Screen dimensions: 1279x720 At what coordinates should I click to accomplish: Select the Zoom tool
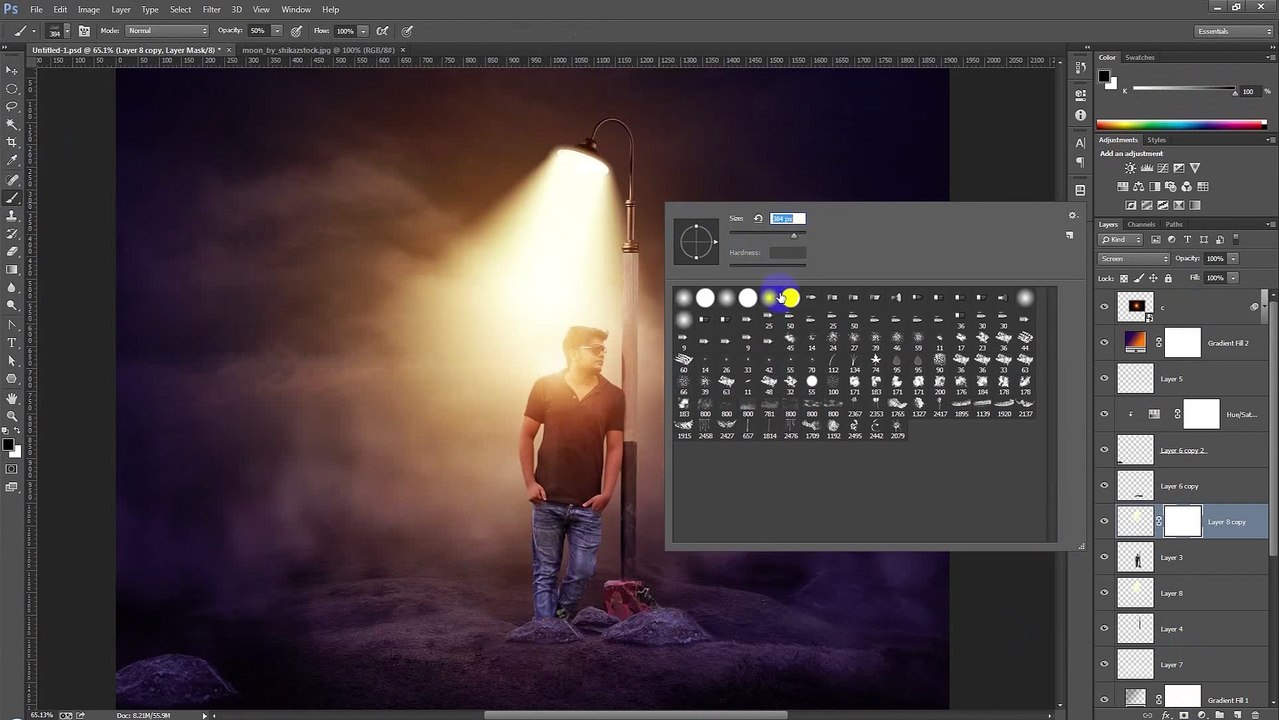point(12,416)
